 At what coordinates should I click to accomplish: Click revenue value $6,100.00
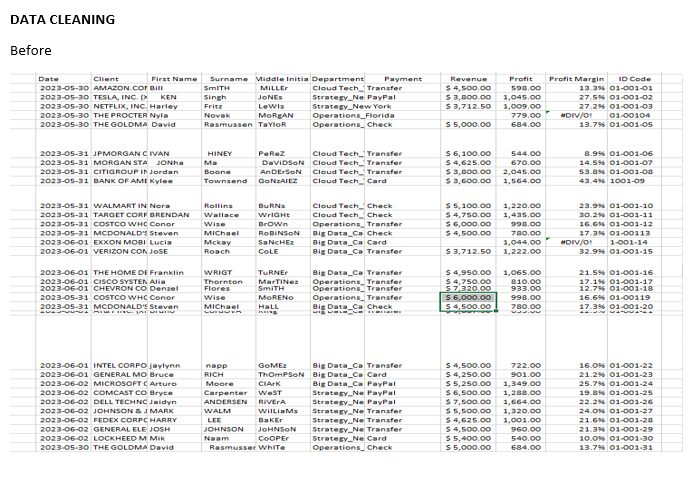[x=468, y=154]
